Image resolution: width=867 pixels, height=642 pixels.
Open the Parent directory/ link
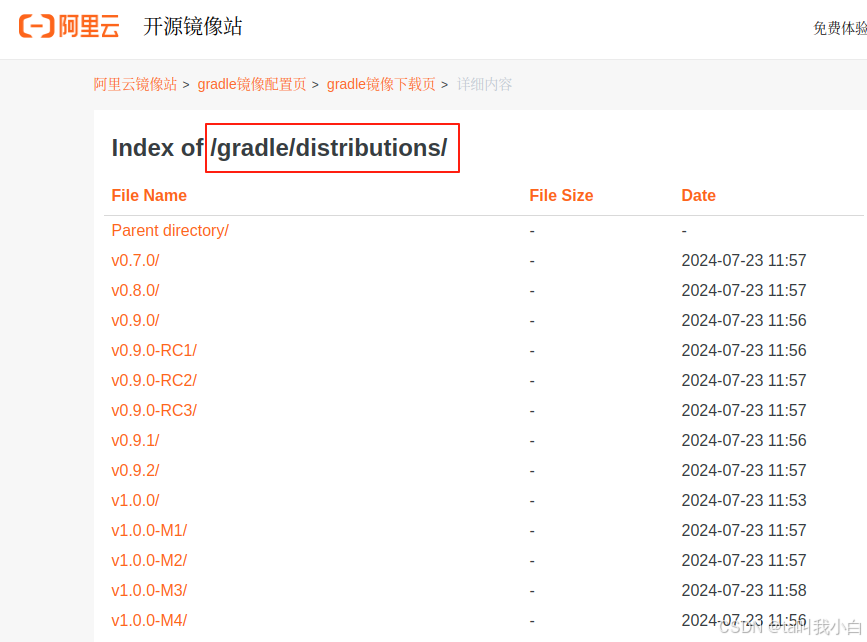[x=170, y=231]
